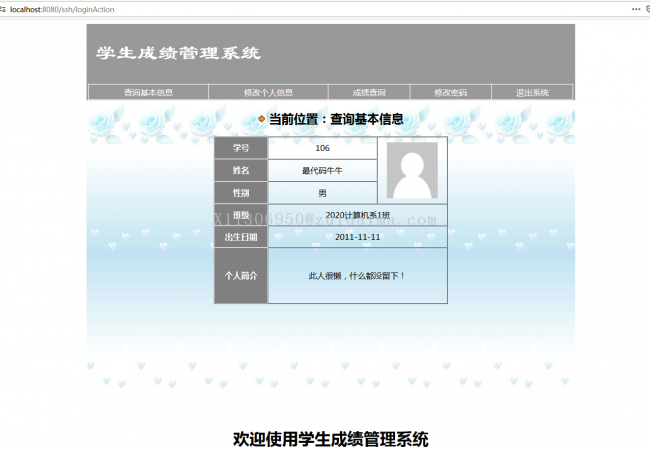Click the name value 最代码牛牛

point(322,171)
